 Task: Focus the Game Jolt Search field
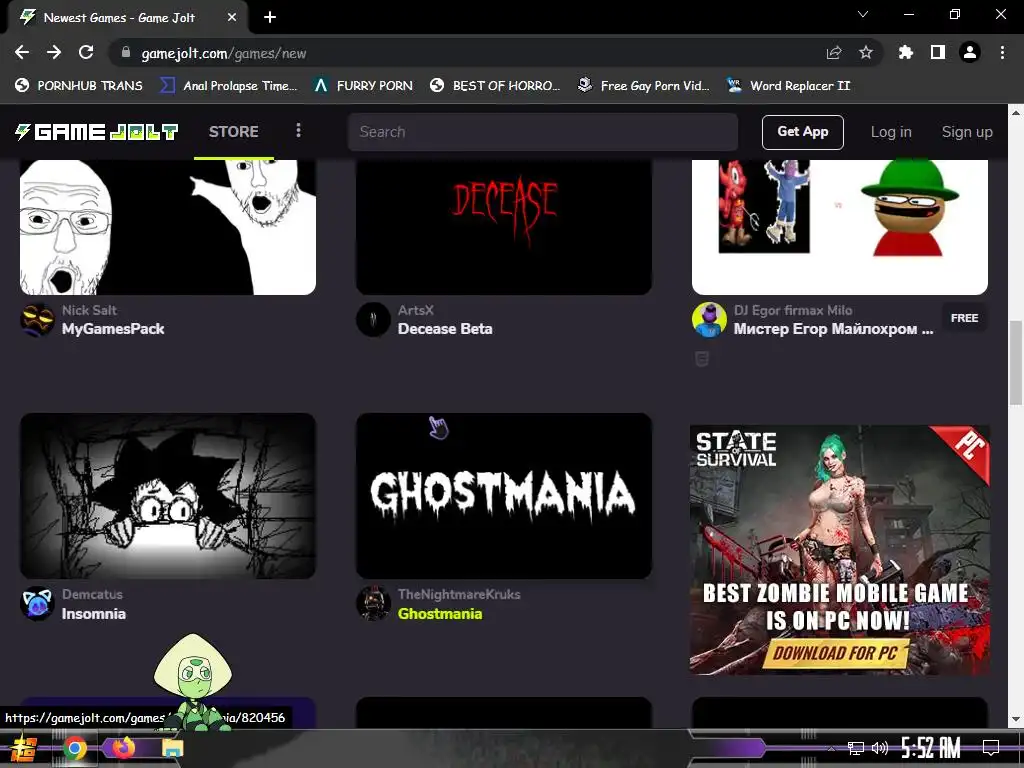pos(543,132)
